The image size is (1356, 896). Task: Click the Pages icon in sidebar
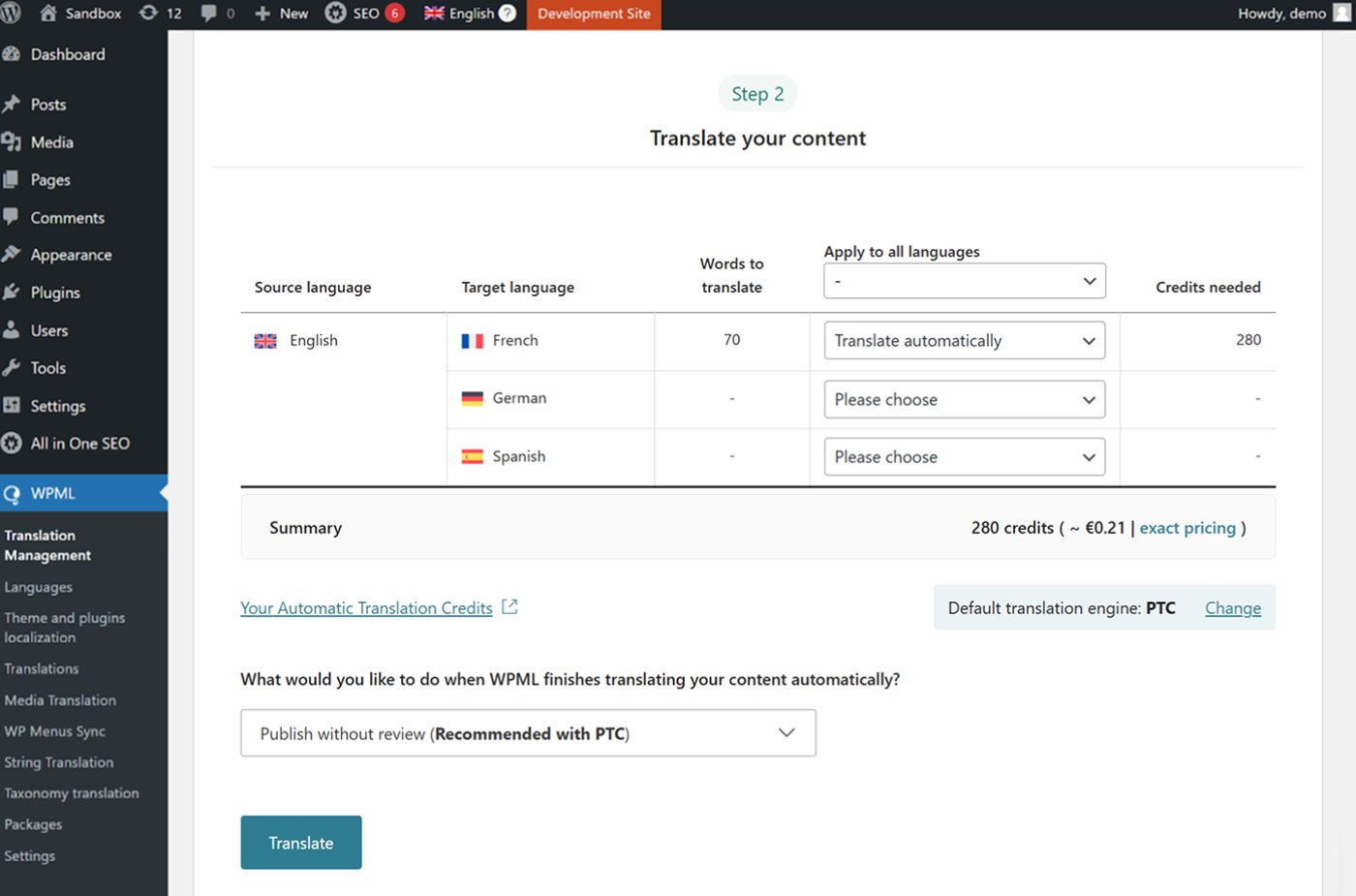(12, 179)
